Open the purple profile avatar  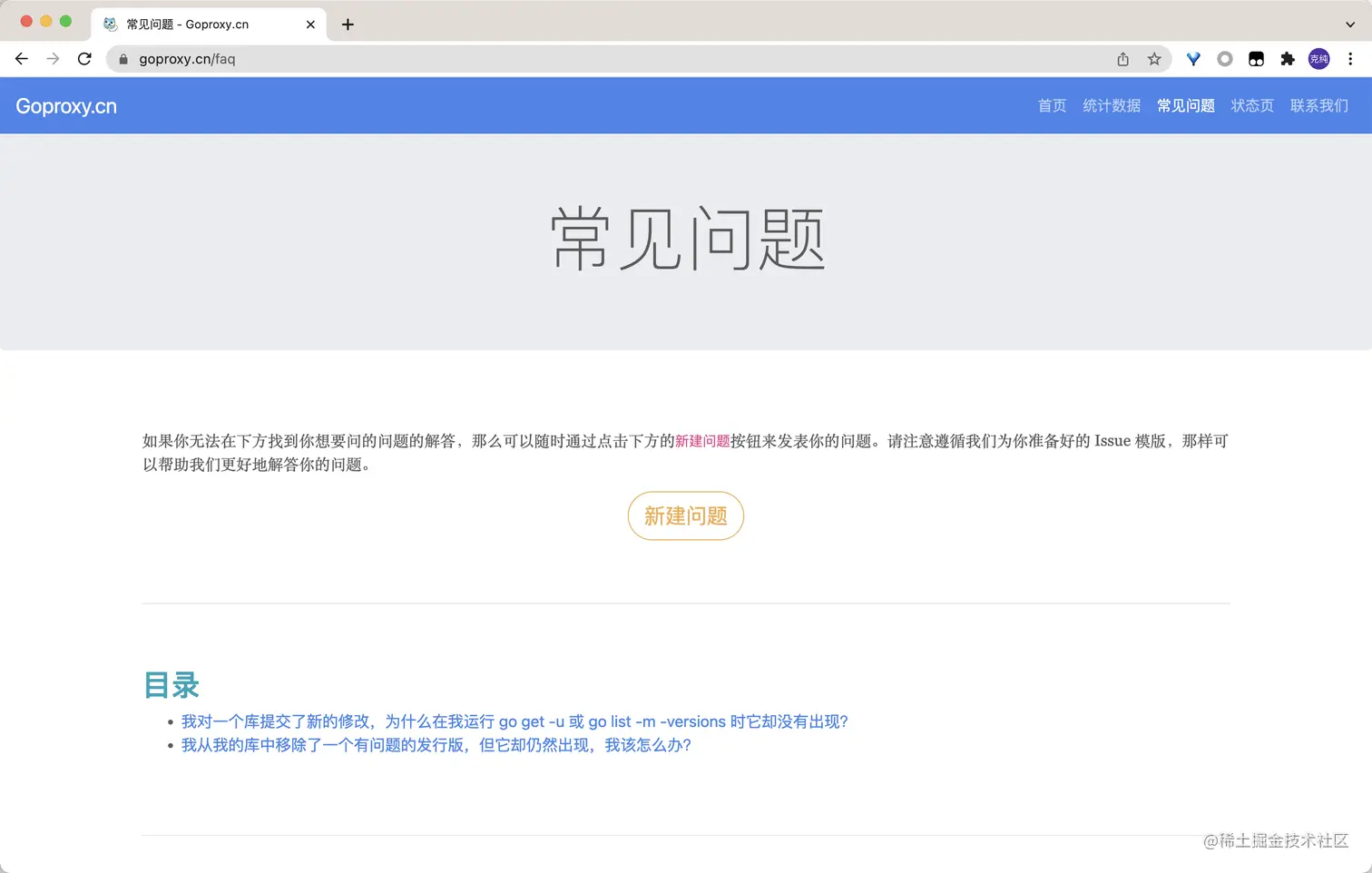click(1318, 59)
